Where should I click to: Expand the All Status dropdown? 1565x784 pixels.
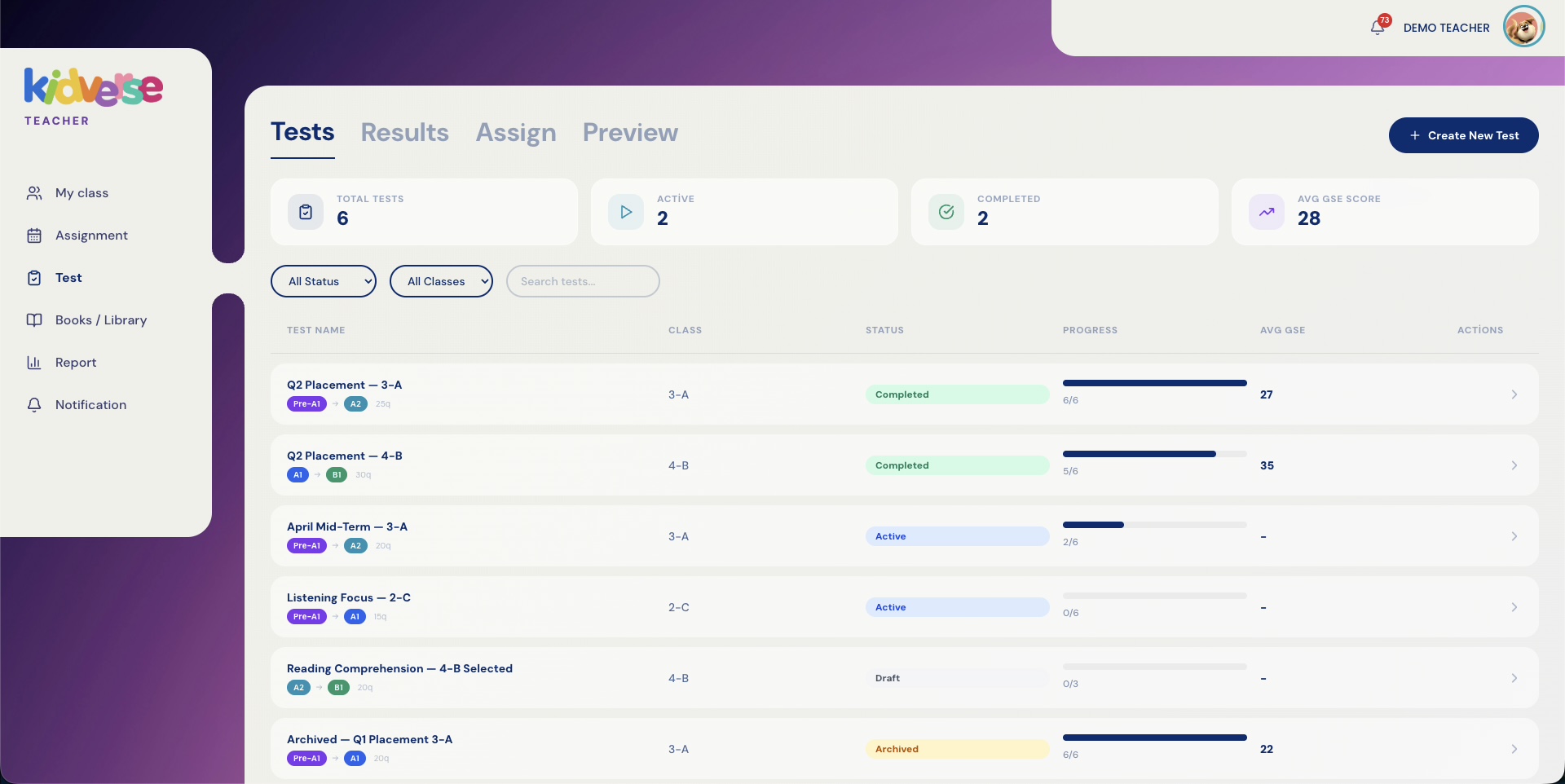[324, 281]
